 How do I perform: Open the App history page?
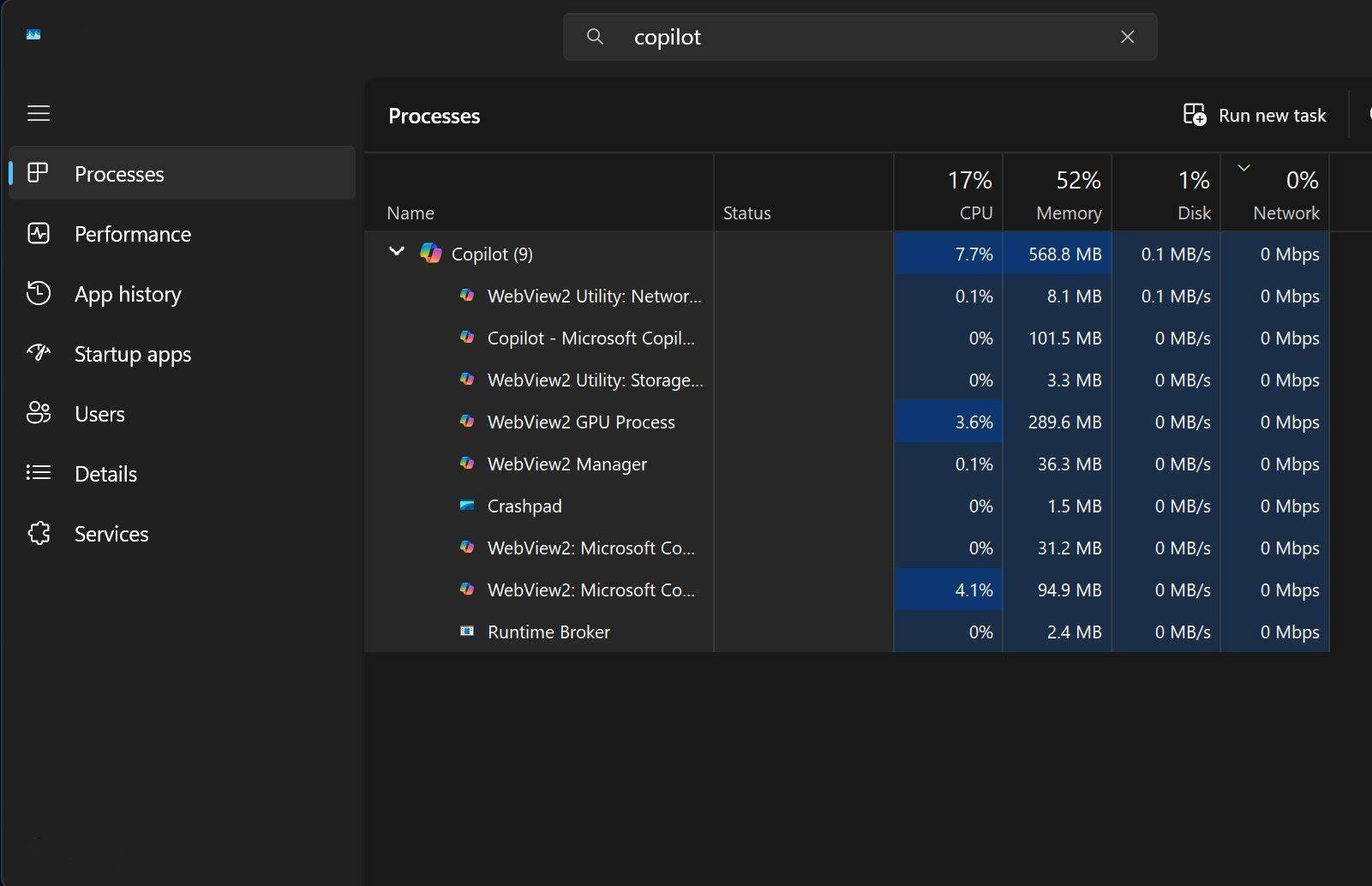tap(182, 293)
